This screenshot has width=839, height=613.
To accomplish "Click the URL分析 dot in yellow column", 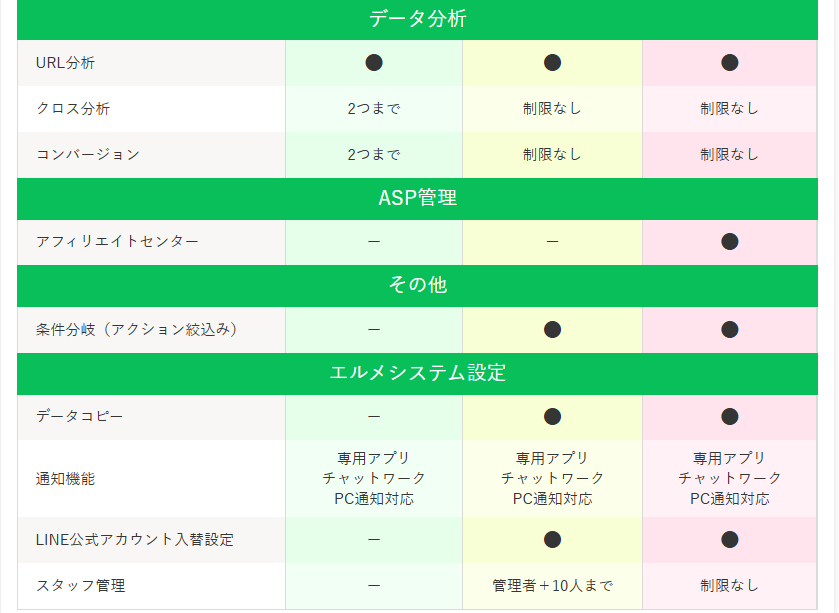I will pyautogui.click(x=552, y=63).
